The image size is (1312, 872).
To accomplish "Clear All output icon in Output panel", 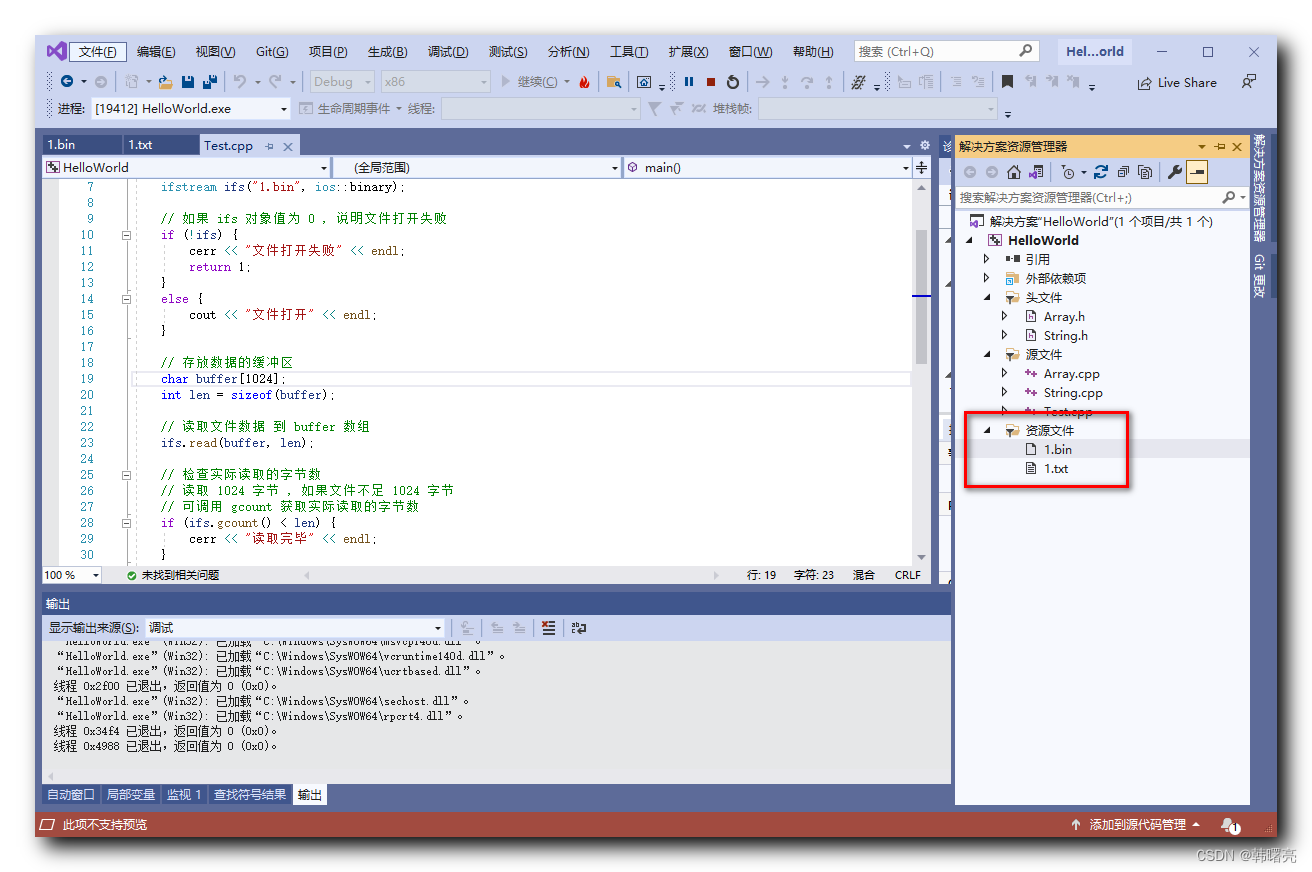I will pos(547,628).
